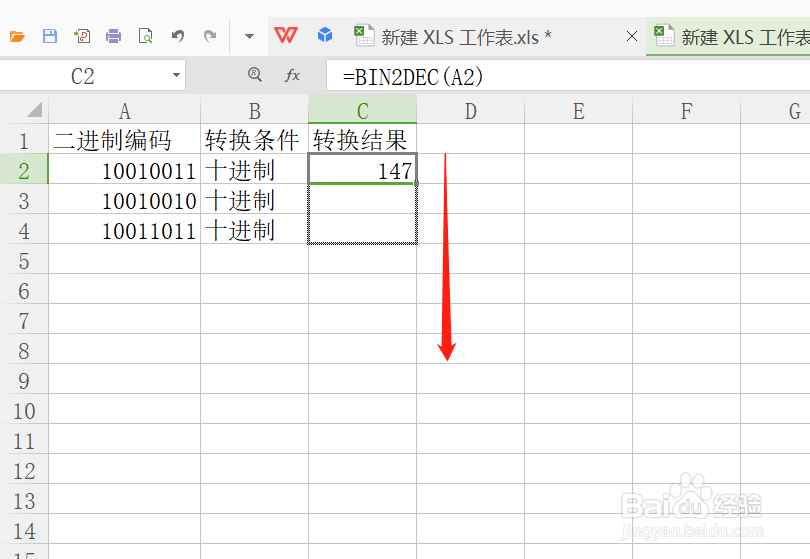
Task: Click cell with value 10010010
Action: 124,199
